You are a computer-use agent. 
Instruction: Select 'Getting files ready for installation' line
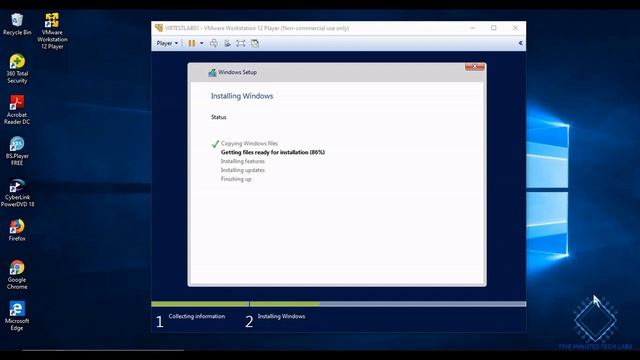click(x=273, y=152)
